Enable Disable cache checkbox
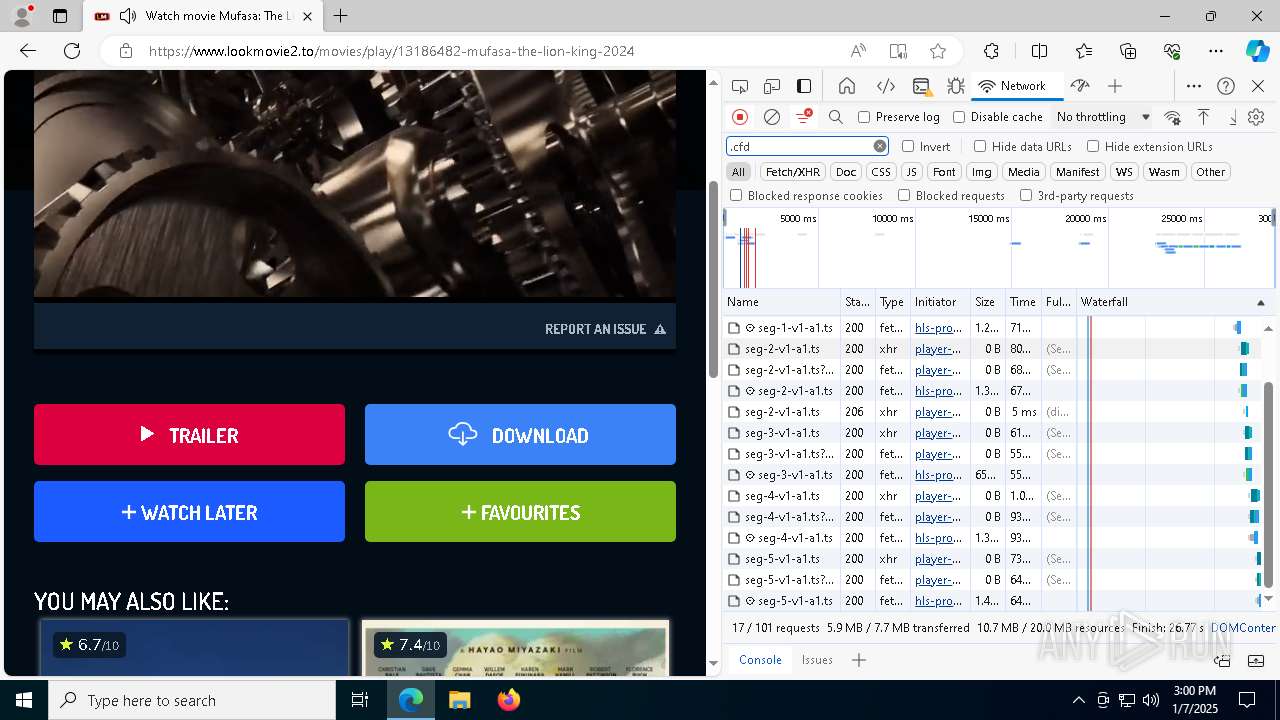This screenshot has width=1280, height=720. click(959, 117)
